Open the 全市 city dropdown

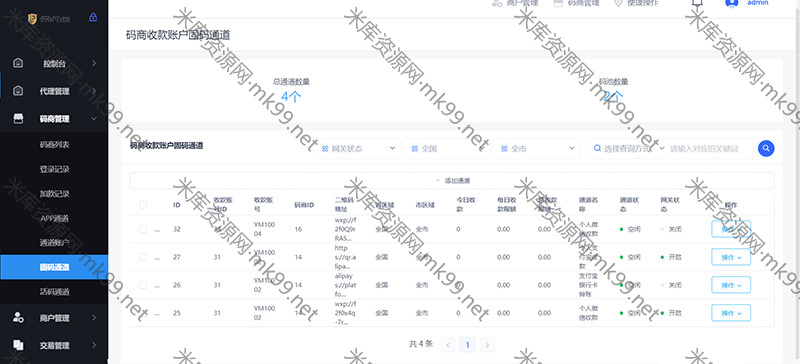[536, 149]
